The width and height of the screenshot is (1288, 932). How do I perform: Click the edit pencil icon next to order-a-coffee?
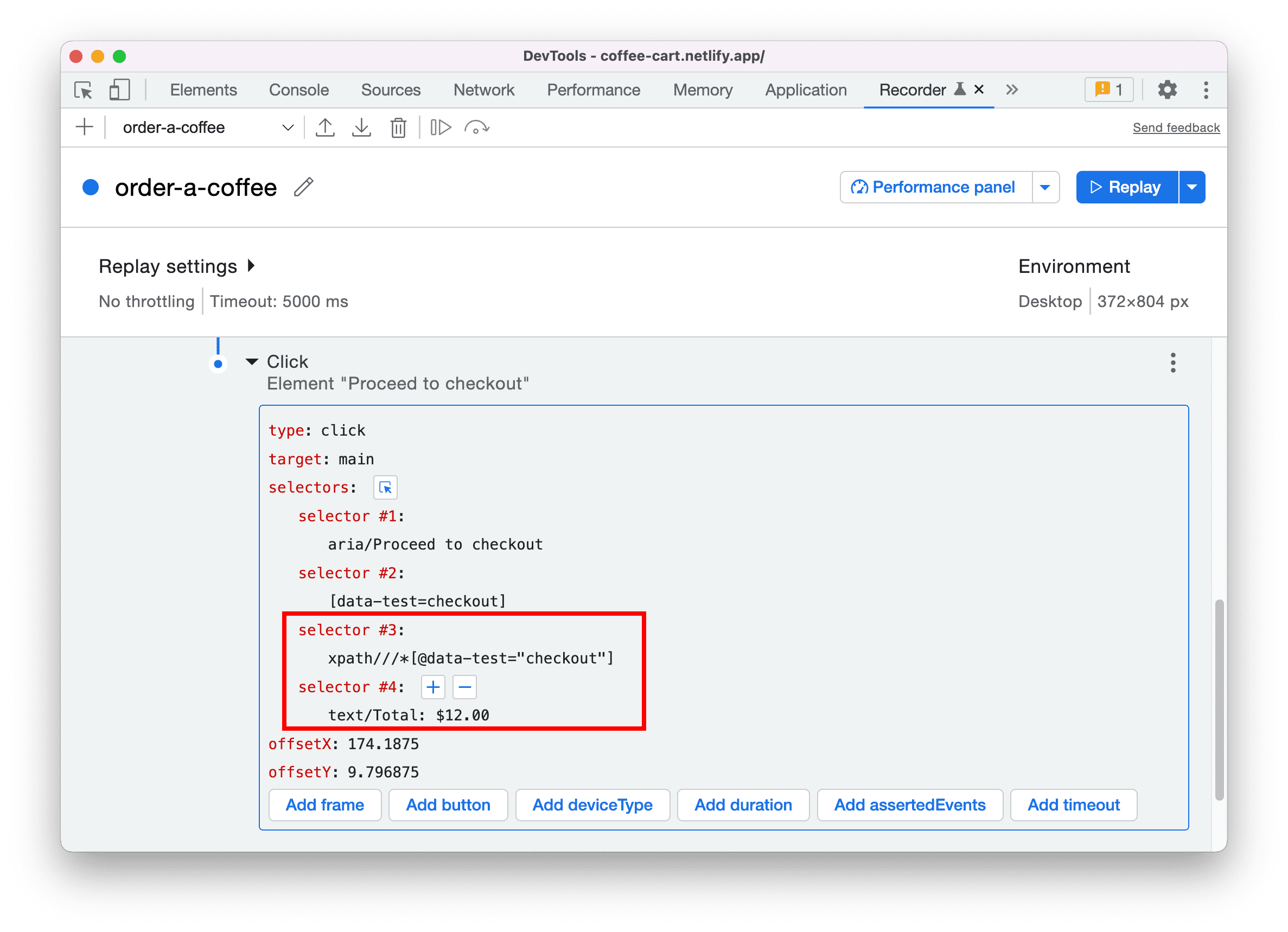pos(305,186)
